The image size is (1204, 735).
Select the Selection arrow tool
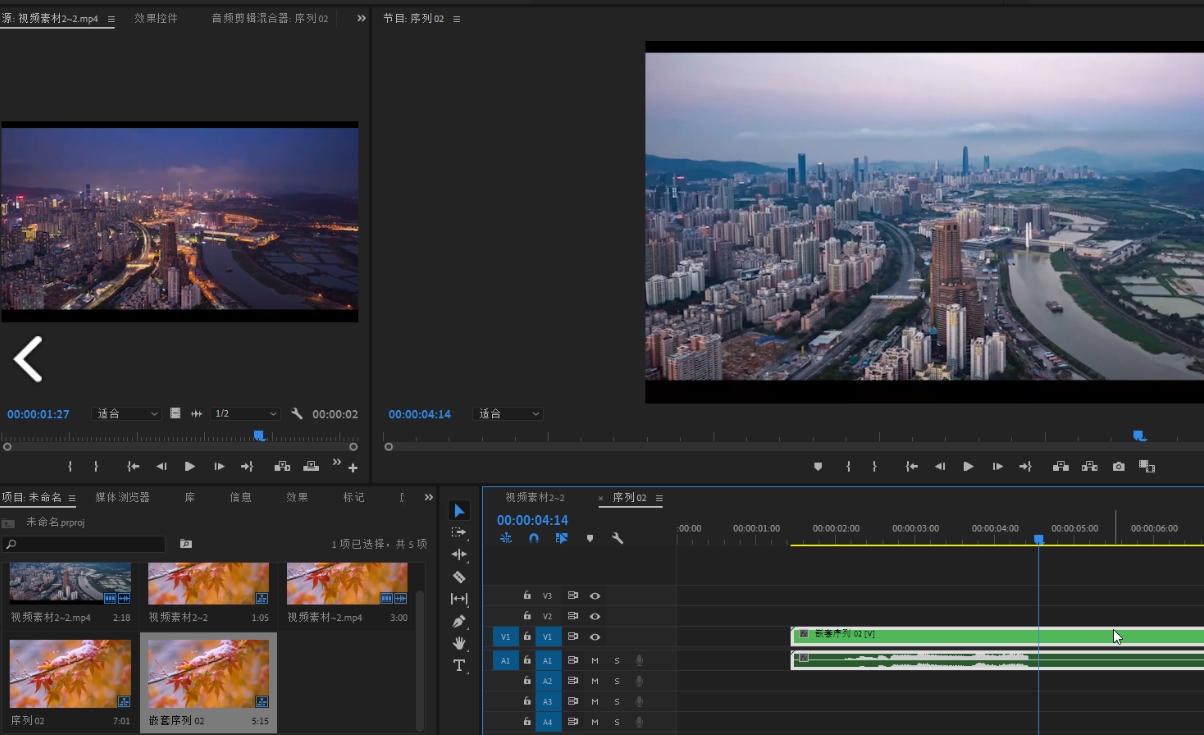pyautogui.click(x=459, y=511)
